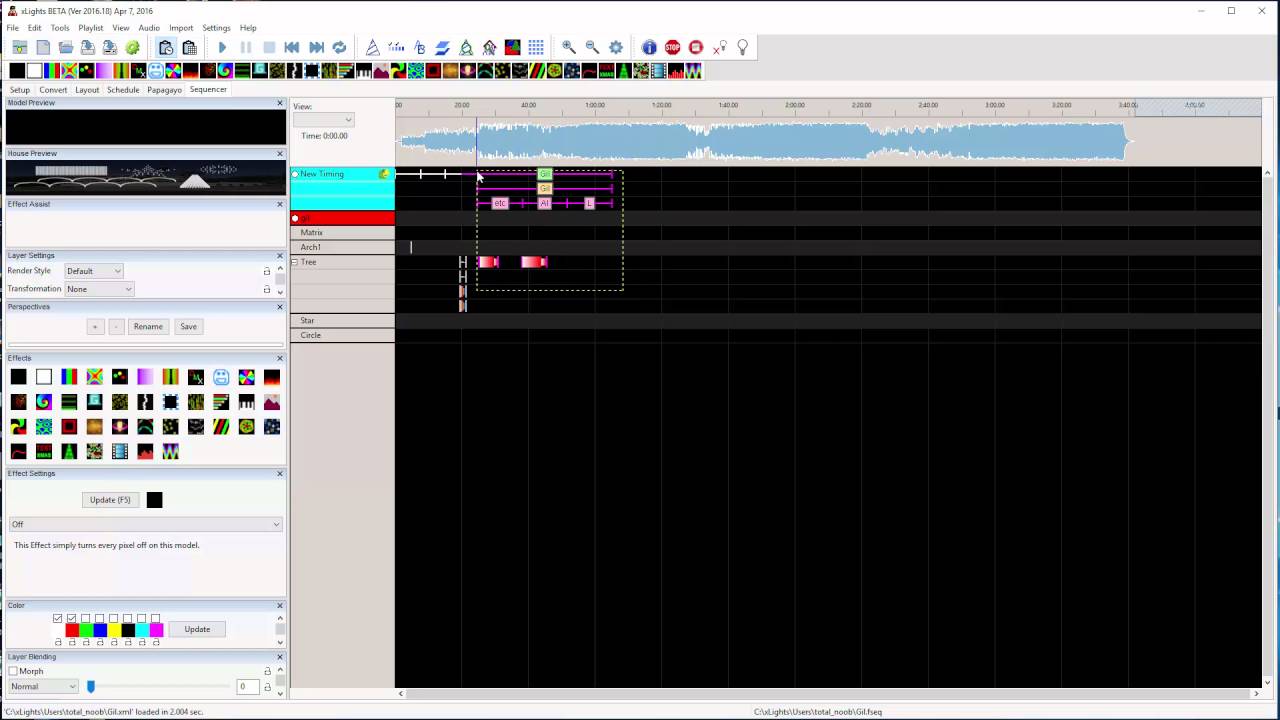Click the green gear render all icon
Screen dimensions: 1280x720
(x=133, y=47)
